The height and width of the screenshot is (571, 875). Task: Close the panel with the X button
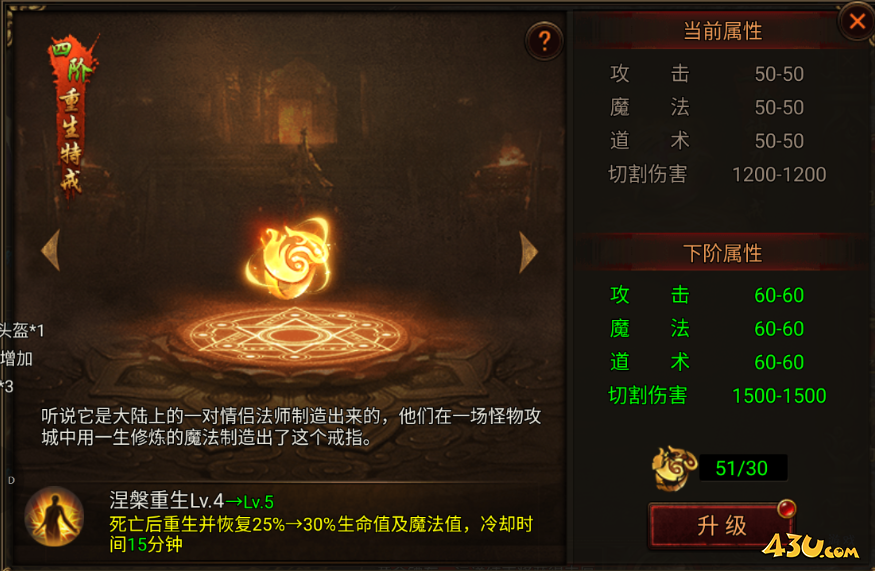pos(857,22)
